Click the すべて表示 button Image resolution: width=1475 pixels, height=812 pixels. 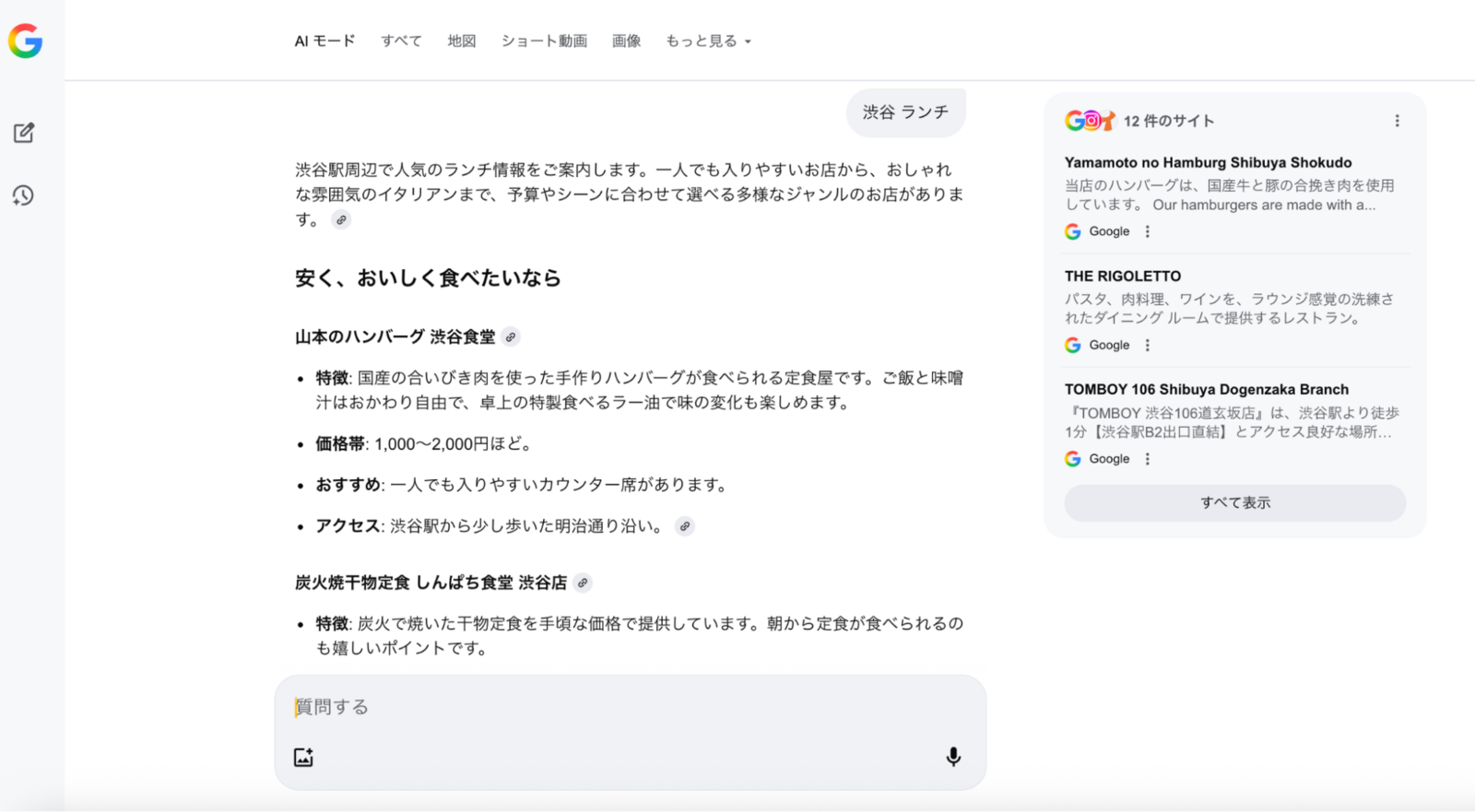pos(1235,502)
